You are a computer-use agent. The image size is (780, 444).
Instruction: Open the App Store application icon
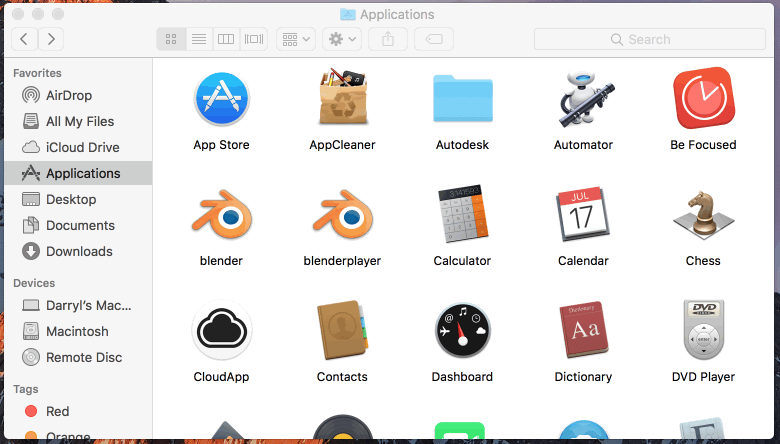221,99
